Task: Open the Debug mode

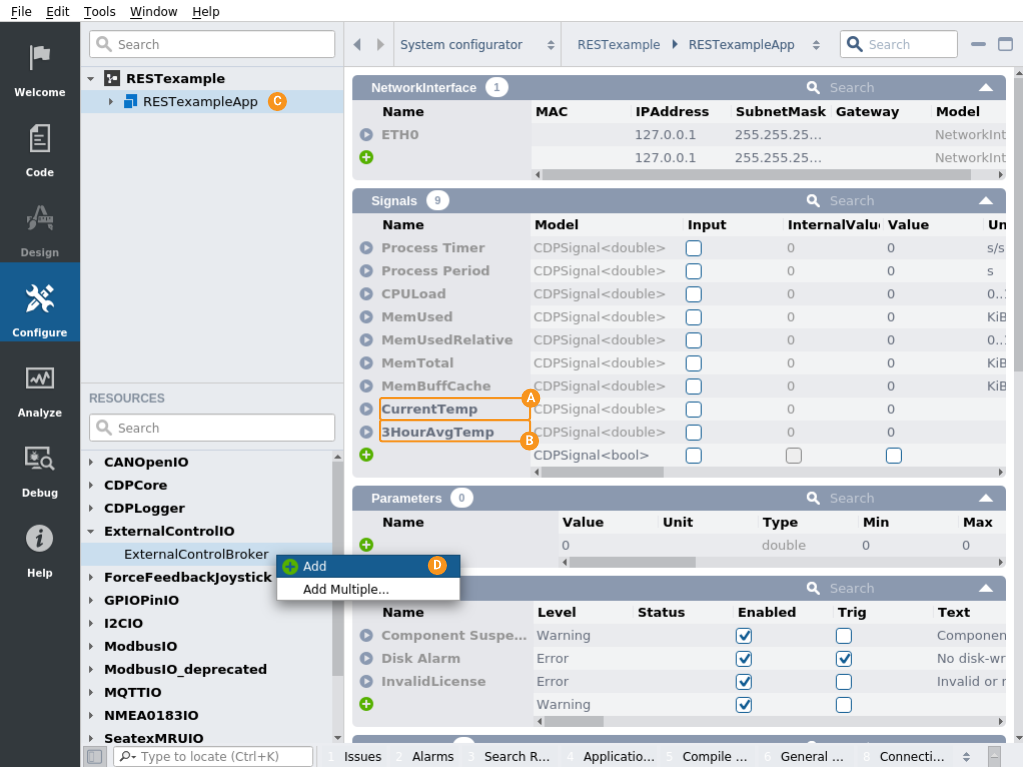Action: (x=39, y=470)
